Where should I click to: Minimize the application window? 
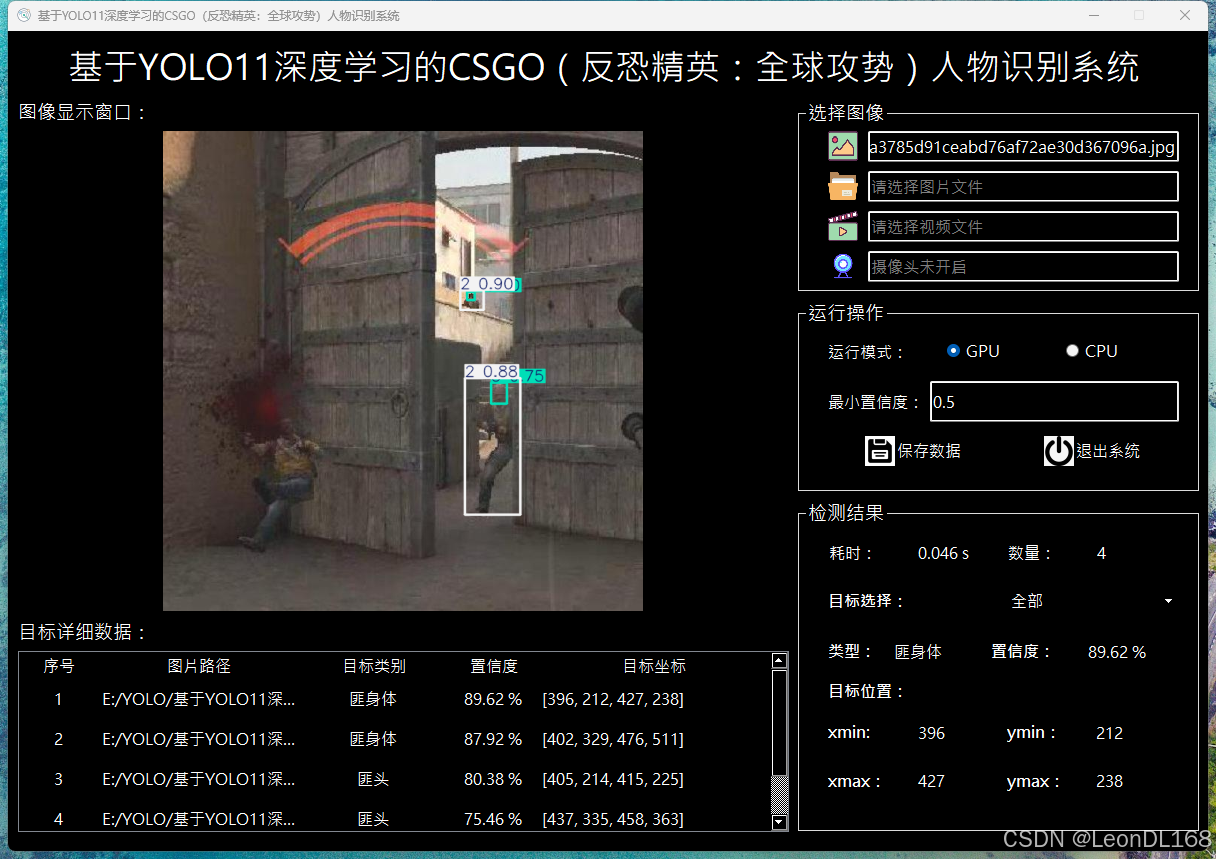click(x=1093, y=15)
